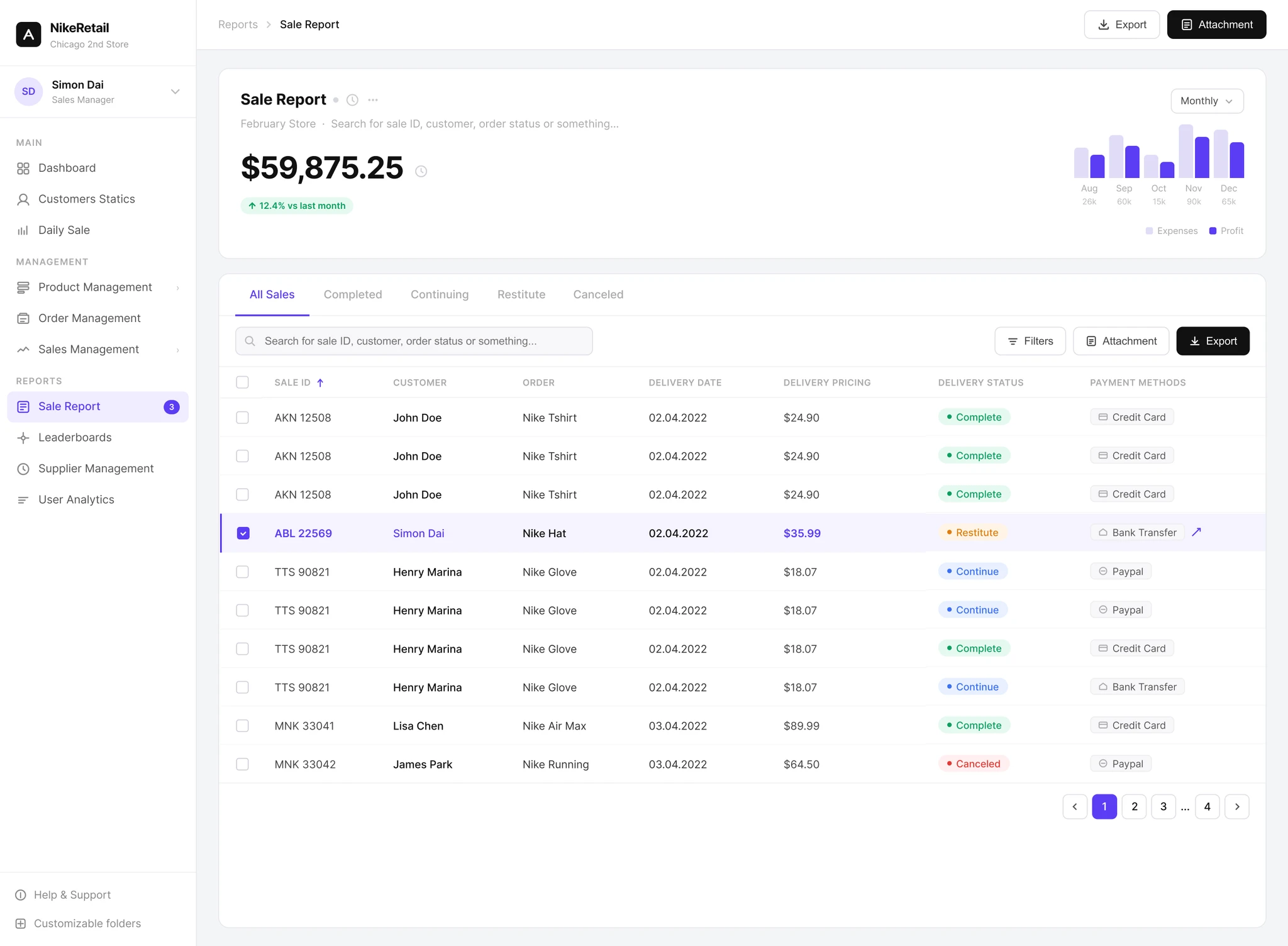The width and height of the screenshot is (1288, 946).
Task: Click Credit Card icon in MNK 33041 row
Action: pyautogui.click(x=1103, y=725)
